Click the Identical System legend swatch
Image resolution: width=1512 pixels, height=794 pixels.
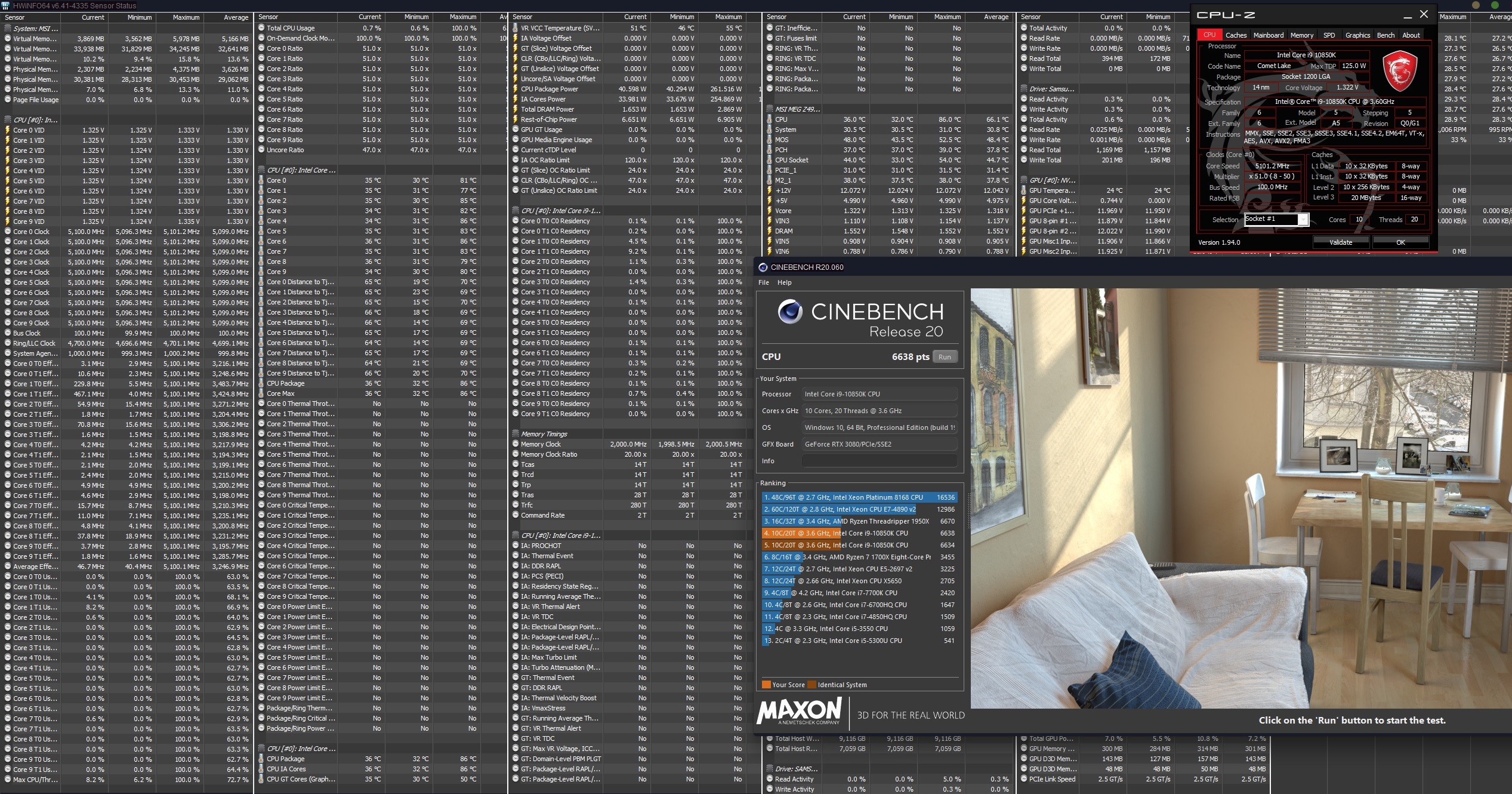click(811, 685)
